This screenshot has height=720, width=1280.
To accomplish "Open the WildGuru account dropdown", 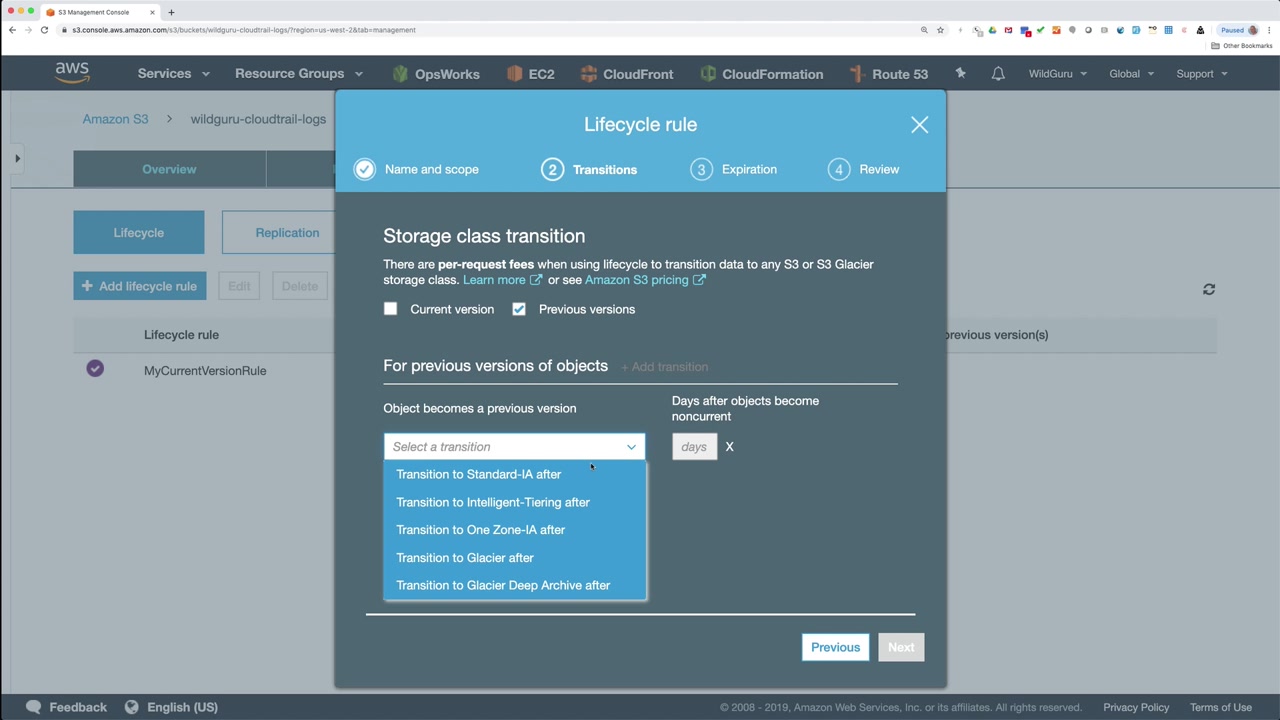I will [x=1058, y=74].
